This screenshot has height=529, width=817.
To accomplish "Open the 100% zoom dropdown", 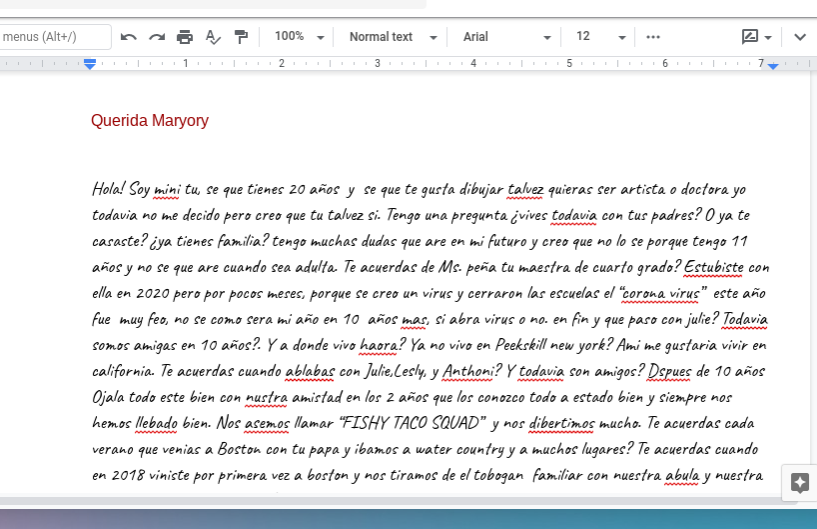I will [300, 36].
